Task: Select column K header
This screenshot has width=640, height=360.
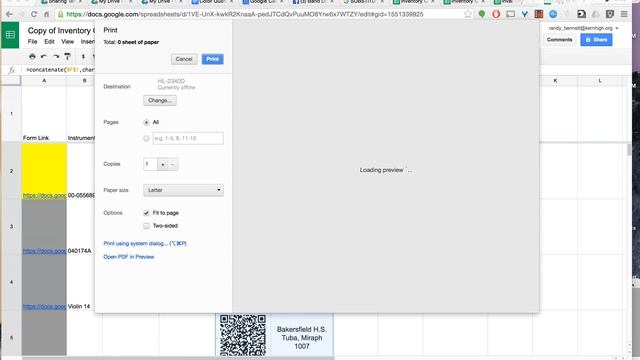Action: point(555,81)
